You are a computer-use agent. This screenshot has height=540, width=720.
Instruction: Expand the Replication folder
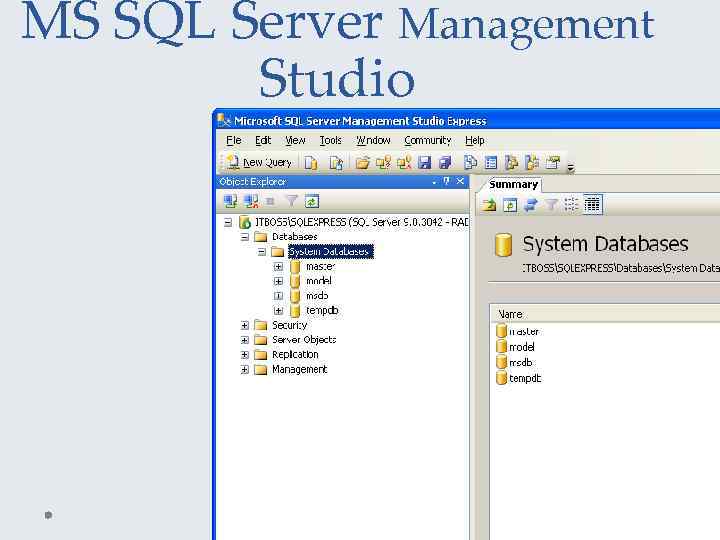245,355
